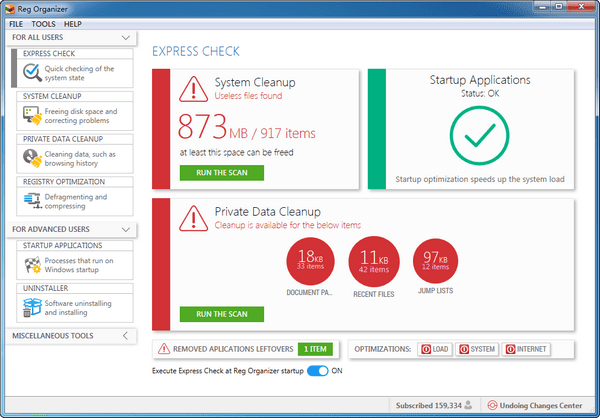Click the REMOVED APLICATIONS LEFTOVERS label

click(x=233, y=349)
